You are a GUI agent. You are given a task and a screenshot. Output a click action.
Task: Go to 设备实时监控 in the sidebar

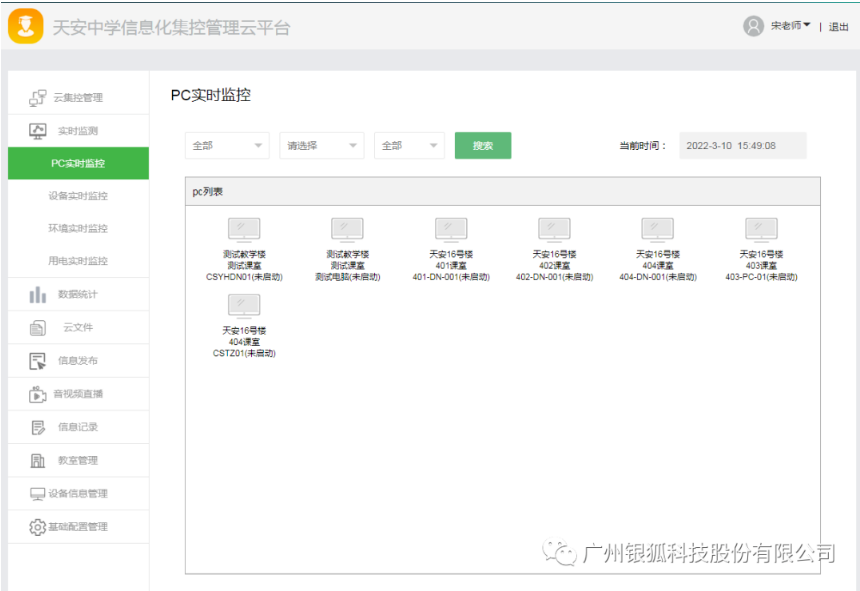(78, 196)
